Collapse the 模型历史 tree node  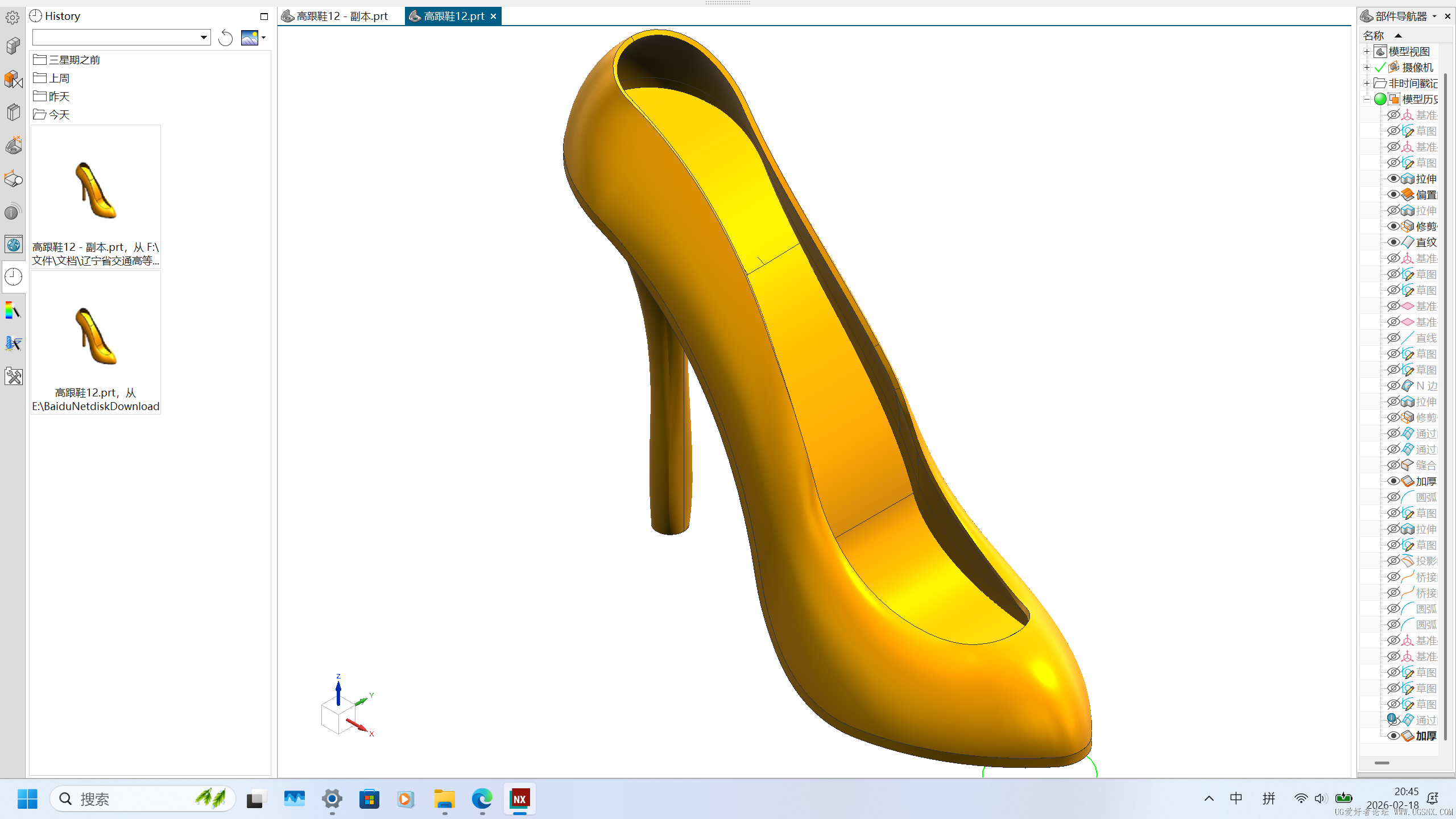click(x=1367, y=99)
